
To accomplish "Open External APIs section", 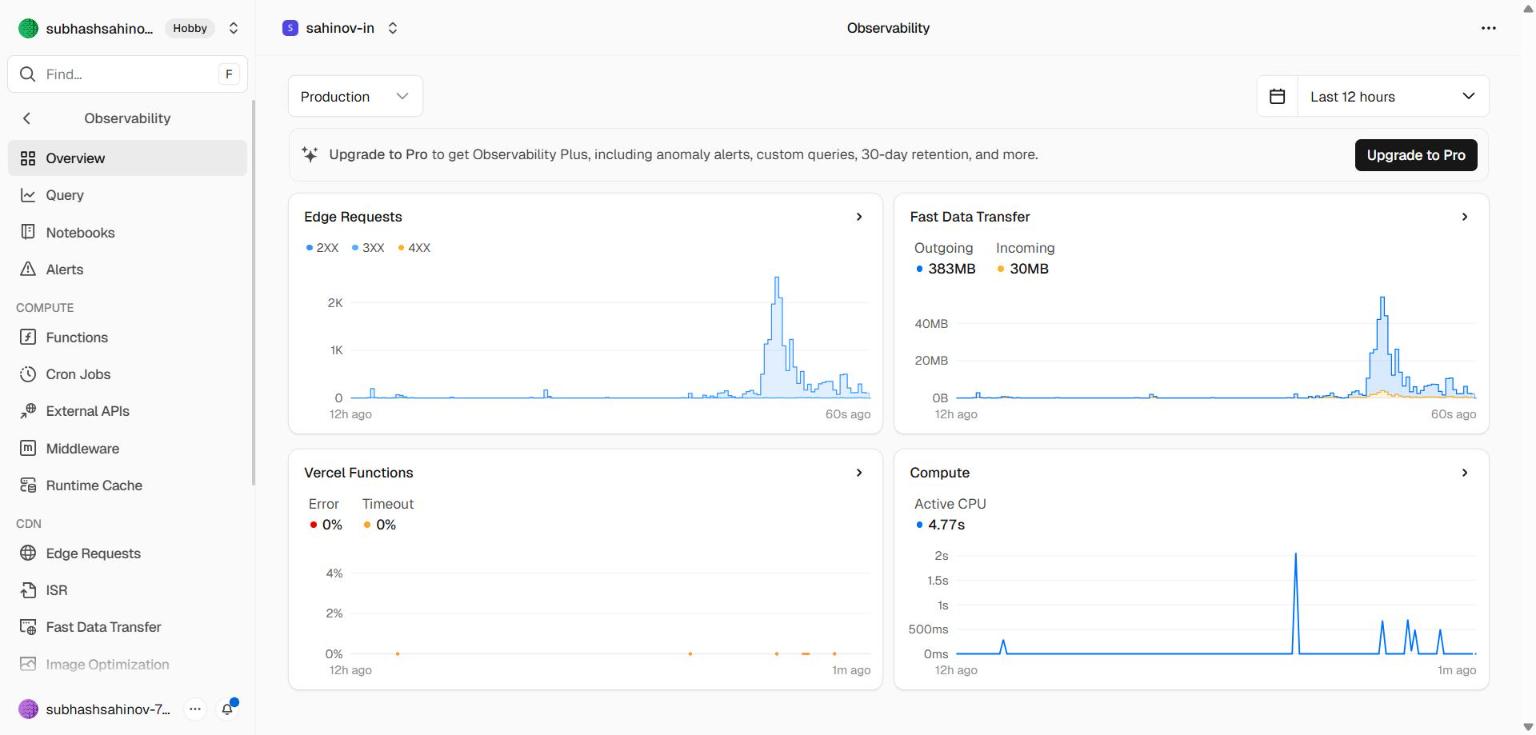I will [x=127, y=411].
